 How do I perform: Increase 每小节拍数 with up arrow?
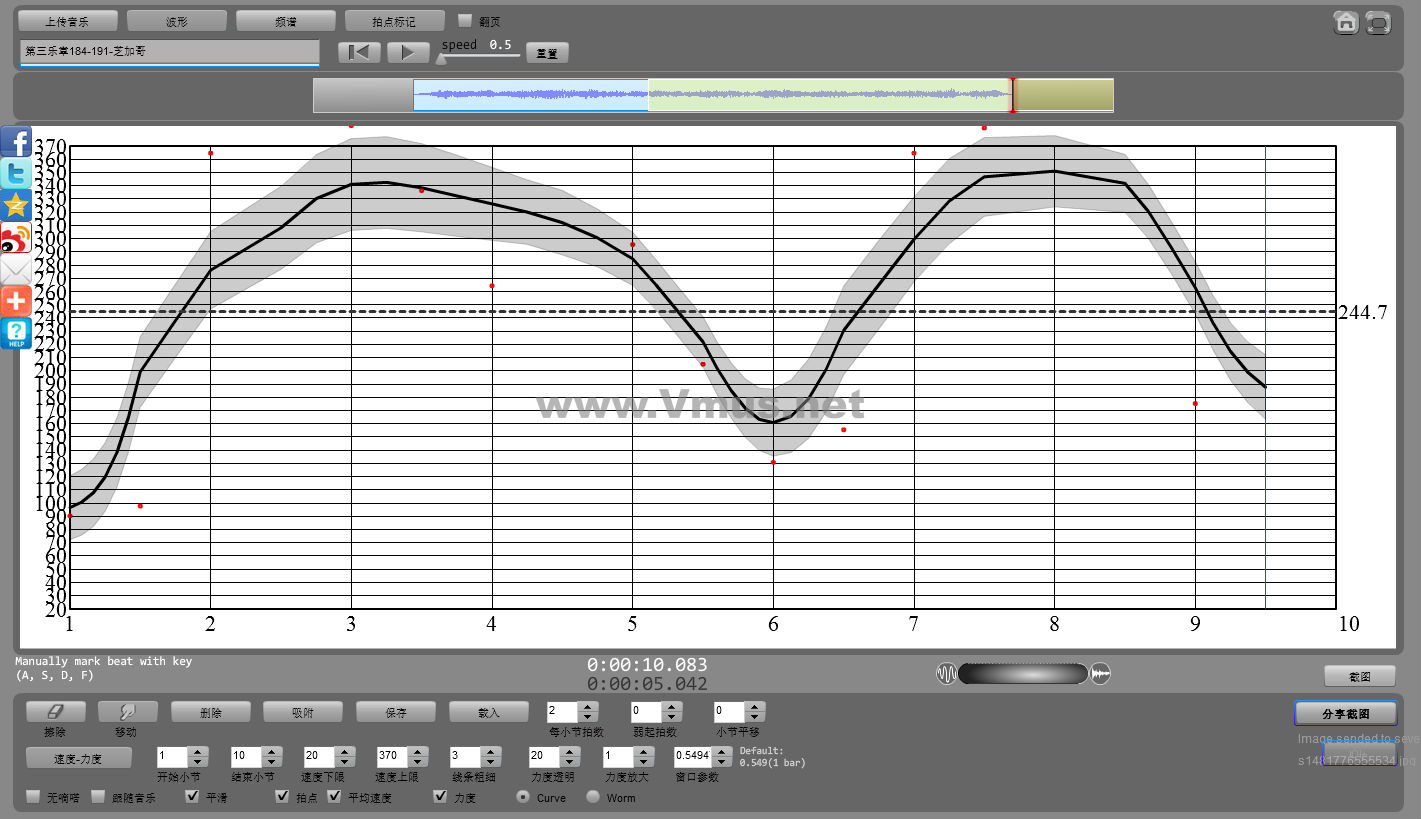[x=589, y=707]
